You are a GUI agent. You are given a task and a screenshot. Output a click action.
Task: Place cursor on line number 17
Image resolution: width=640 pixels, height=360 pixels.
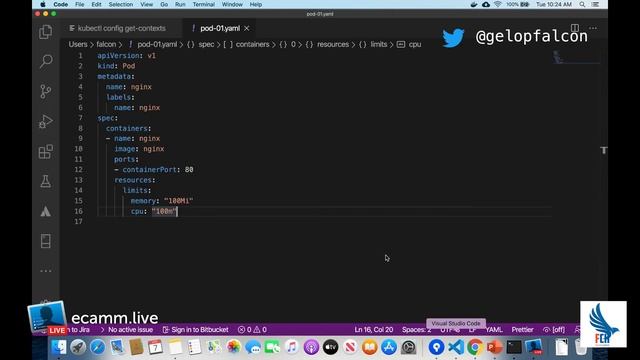78,222
